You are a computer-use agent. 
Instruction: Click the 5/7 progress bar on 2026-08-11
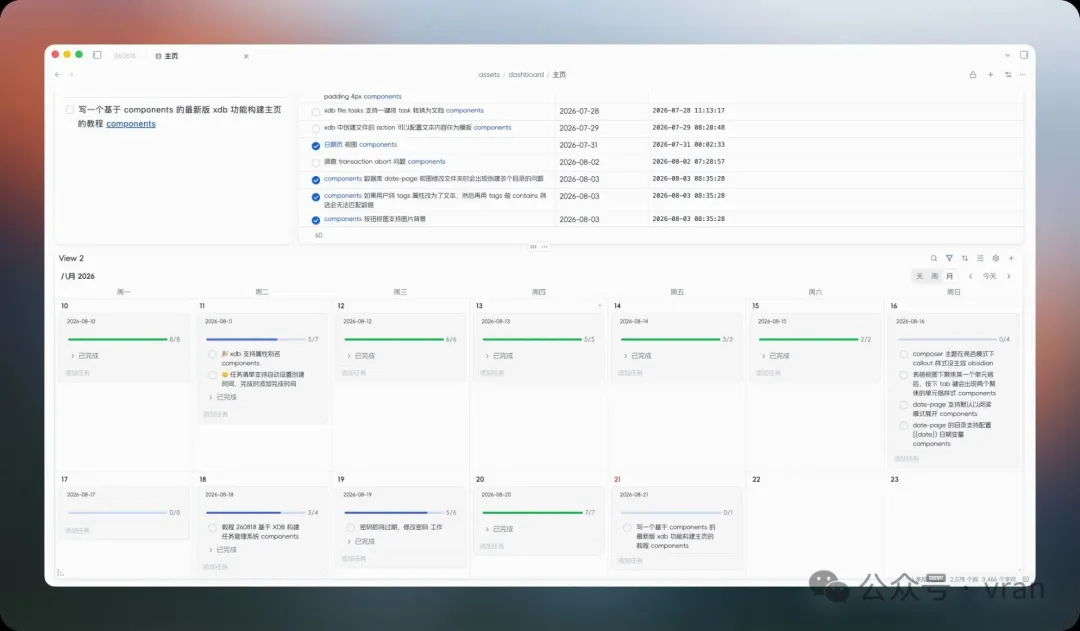click(x=256, y=340)
